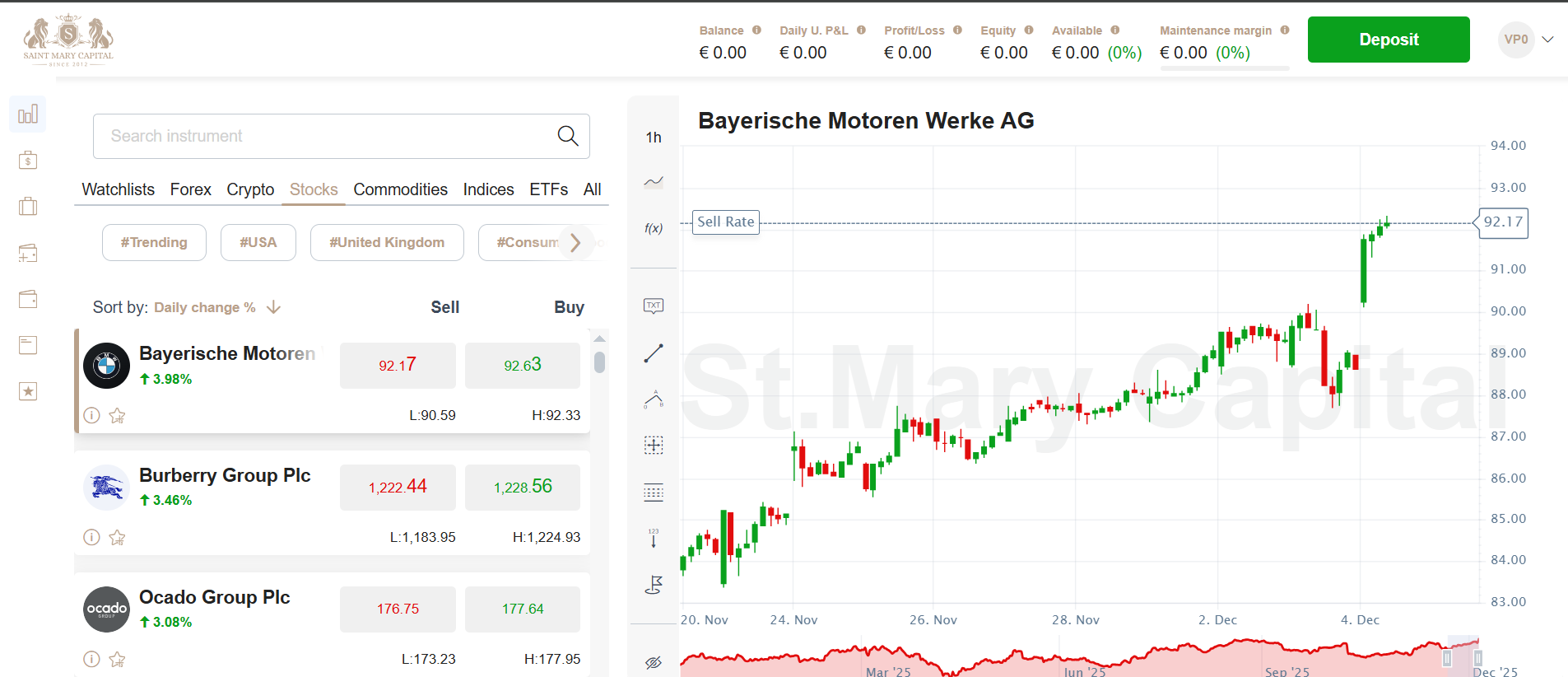
Task: Filter by #United Kingdom tag
Action: coord(387,242)
